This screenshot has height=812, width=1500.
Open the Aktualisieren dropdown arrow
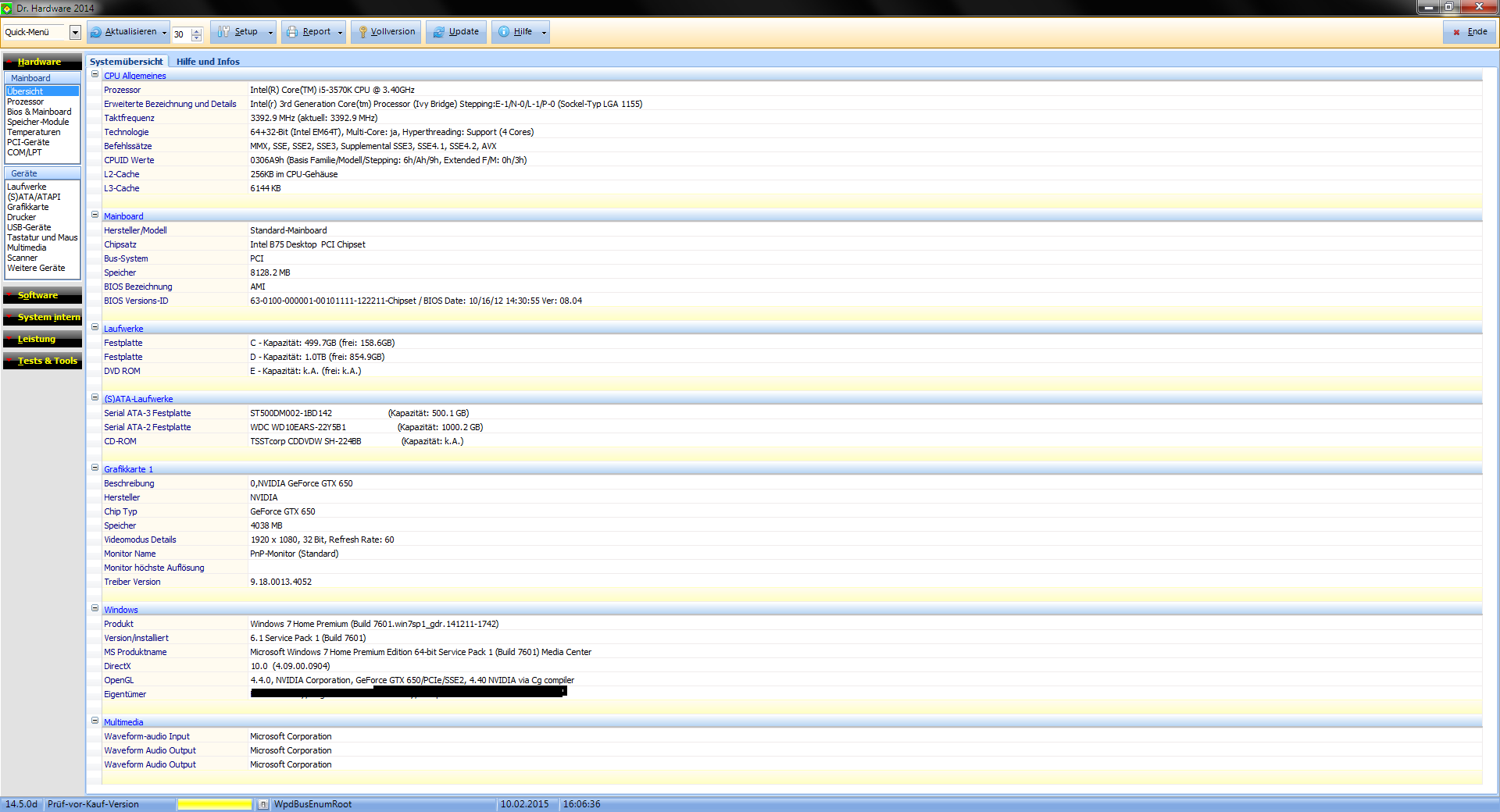(164, 32)
